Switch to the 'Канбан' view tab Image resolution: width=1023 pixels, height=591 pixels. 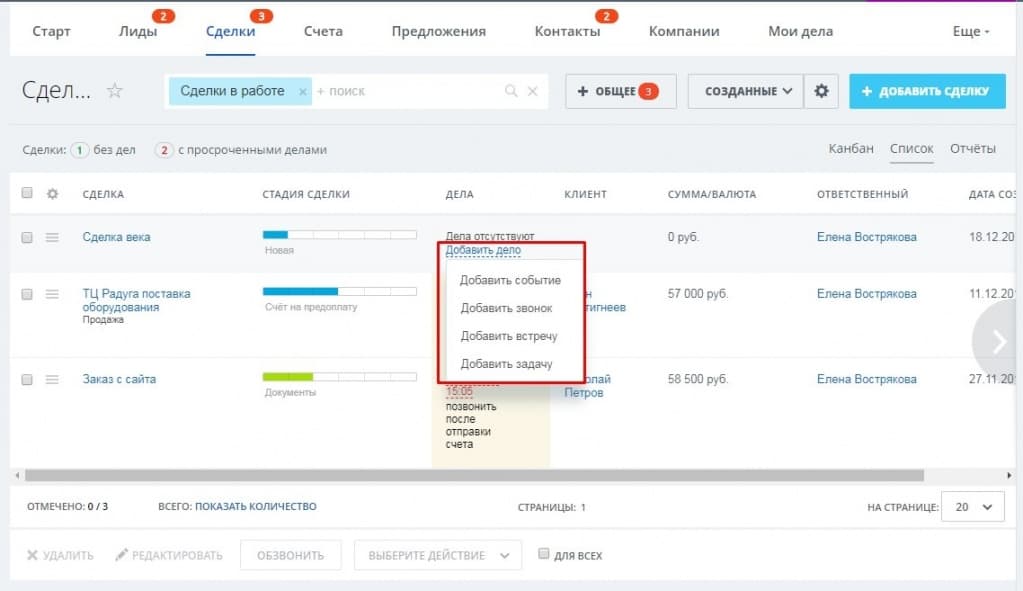pyautogui.click(x=851, y=149)
